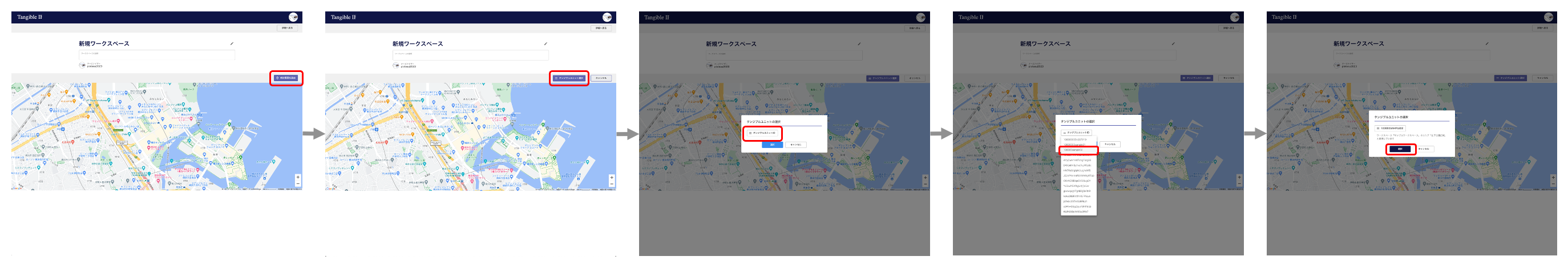Select the last ID entry in the open dropdown list
The image size is (1568, 264).
(1076, 211)
